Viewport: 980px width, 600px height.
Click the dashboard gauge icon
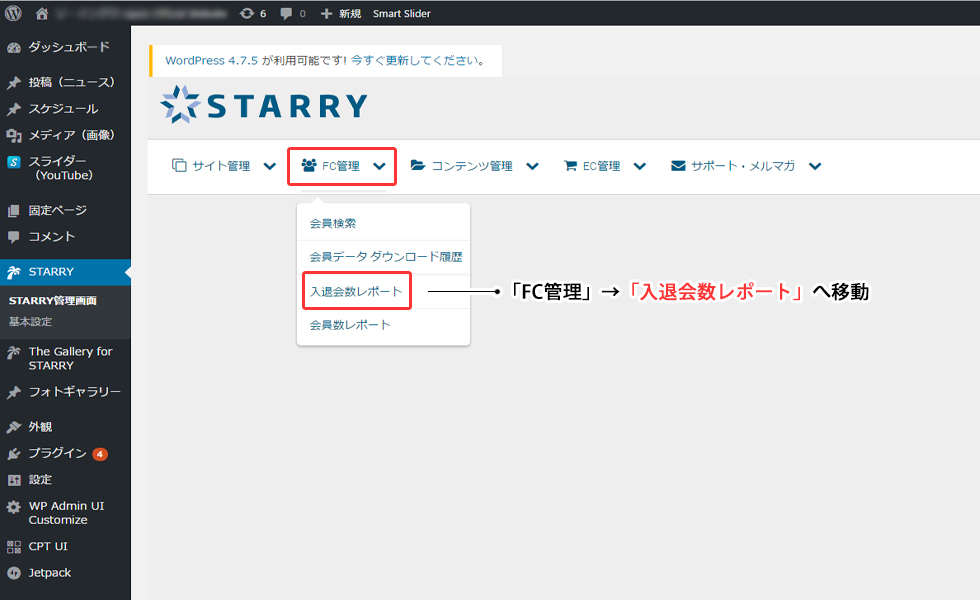tap(14, 48)
